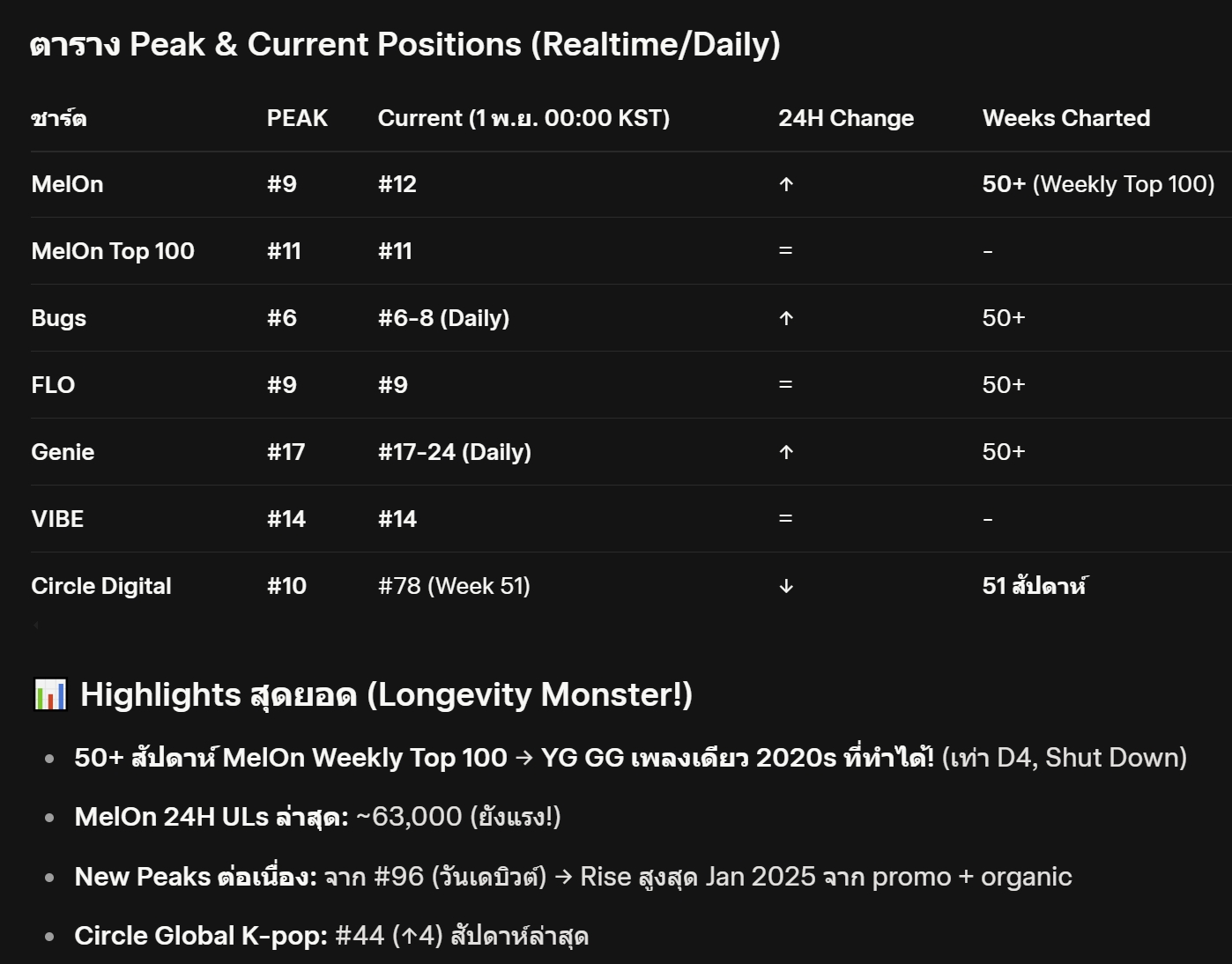
Task: Click the down arrow in Circle Digital row
Action: 786,586
